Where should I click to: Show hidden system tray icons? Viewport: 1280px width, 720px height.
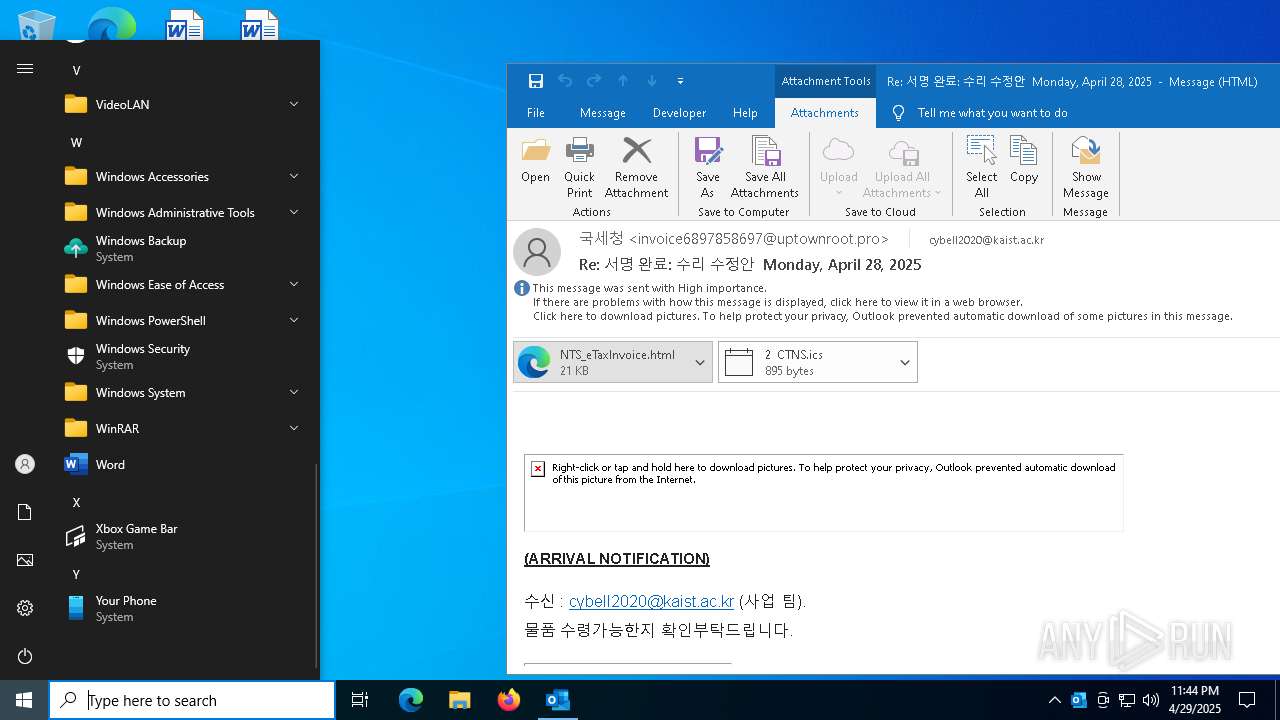pos(1054,700)
